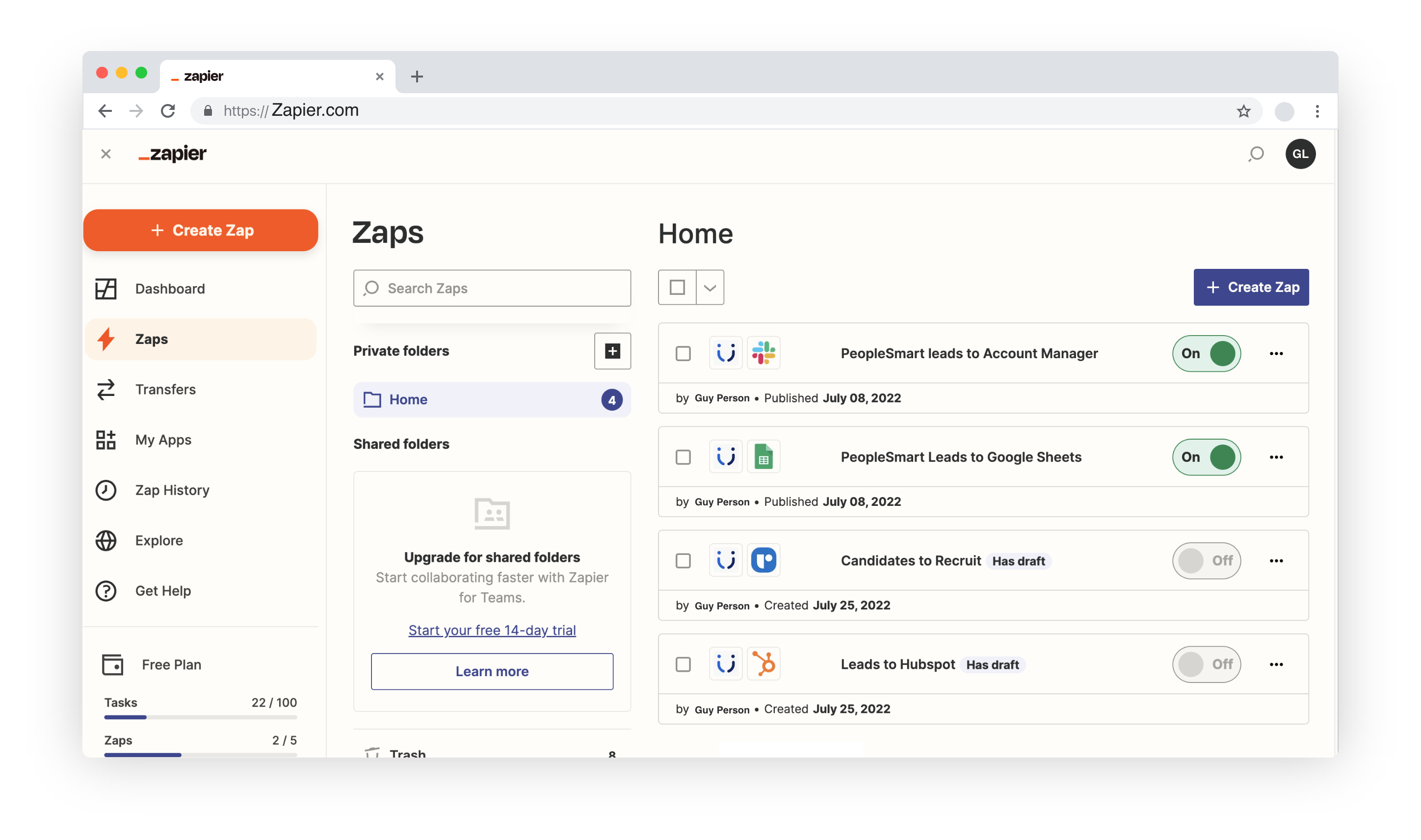This screenshot has height=840, width=1421.
Task: Open search via header magnifier icon
Action: click(x=1256, y=154)
